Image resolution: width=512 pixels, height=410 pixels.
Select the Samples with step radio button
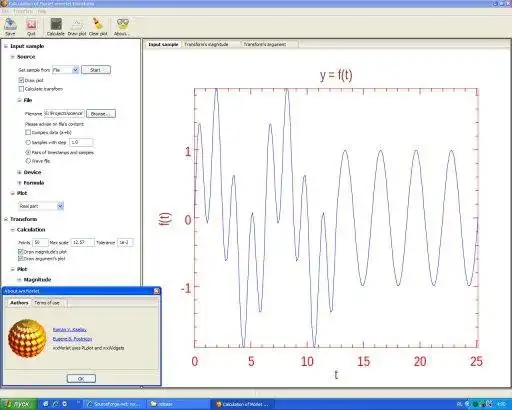(28, 142)
